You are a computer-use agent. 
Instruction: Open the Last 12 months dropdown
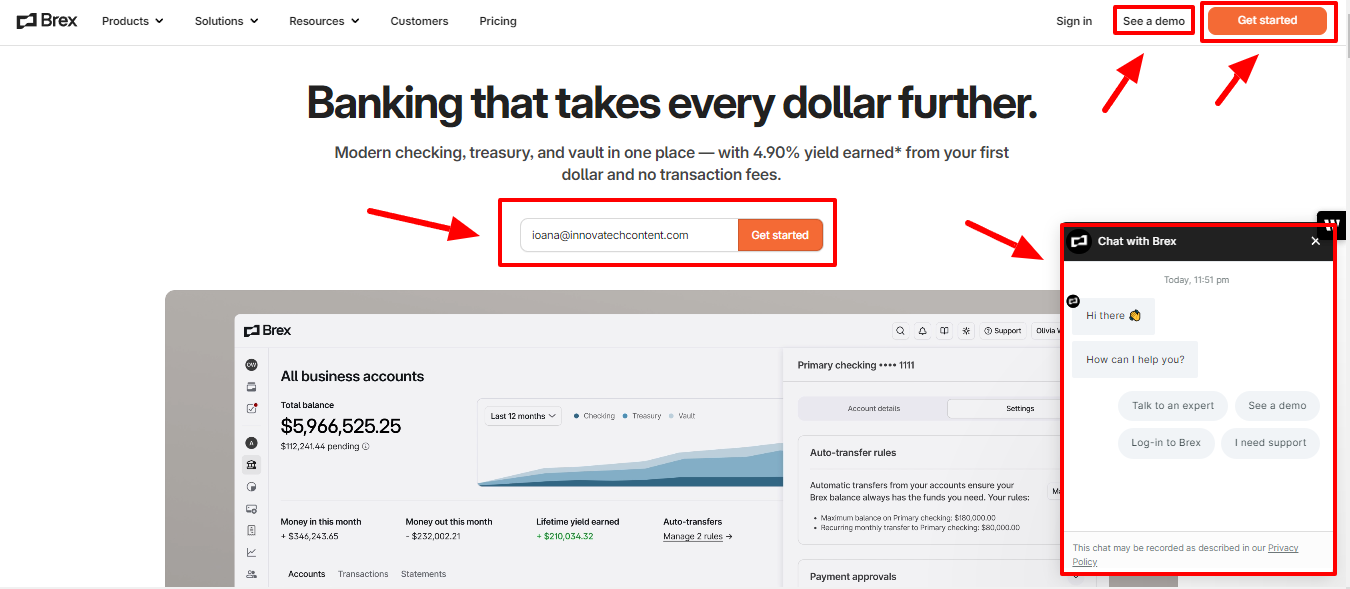524,416
